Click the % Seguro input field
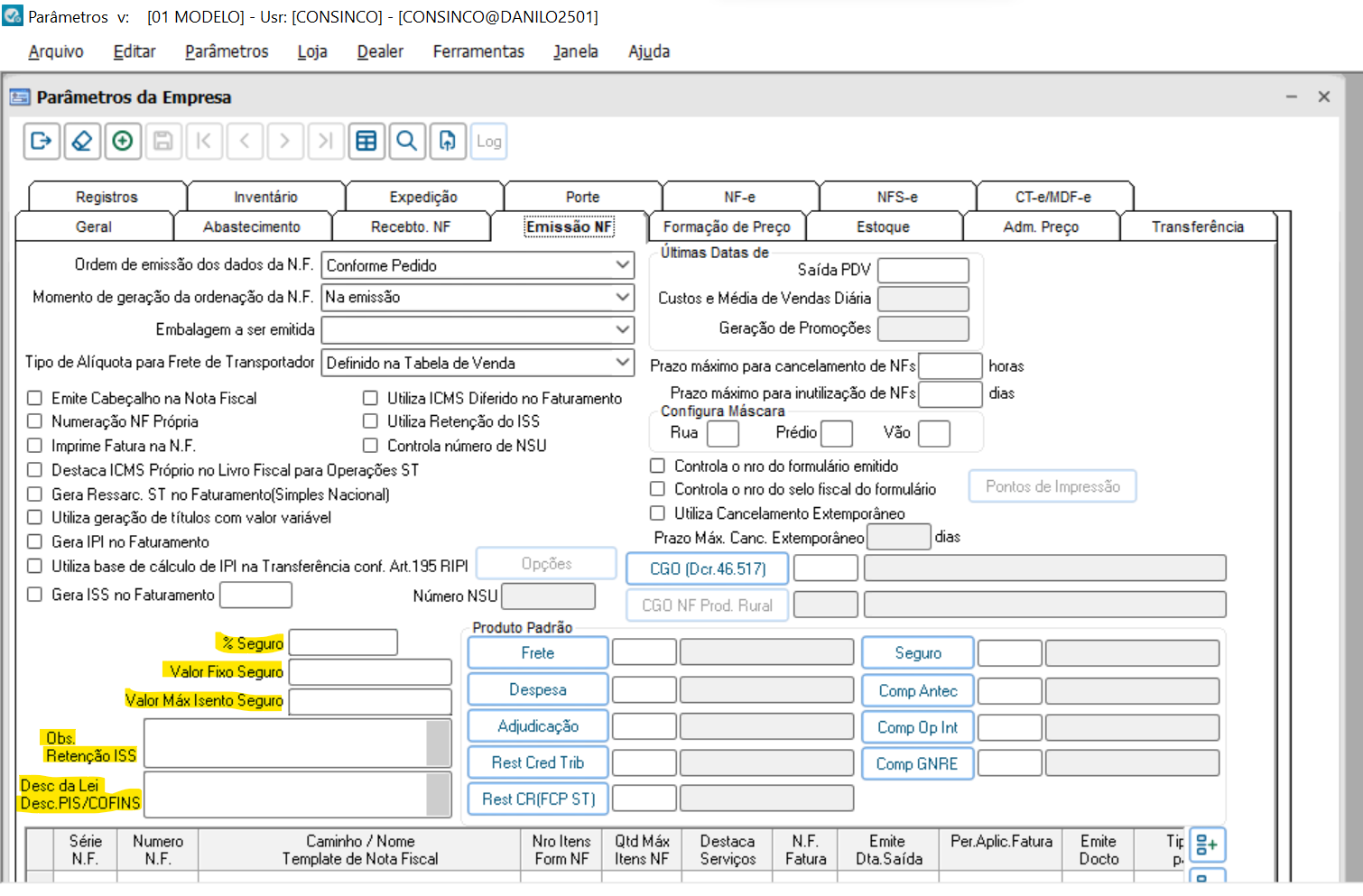This screenshot has height=896, width=1363. [x=343, y=642]
